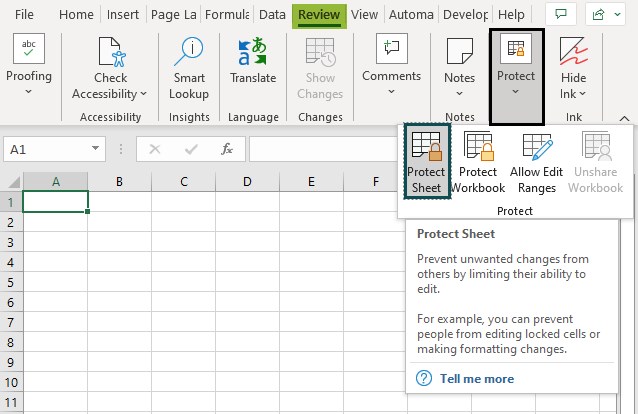Collapse the ribbon with the chevron
This screenshot has width=638, height=414.
click(x=624, y=118)
